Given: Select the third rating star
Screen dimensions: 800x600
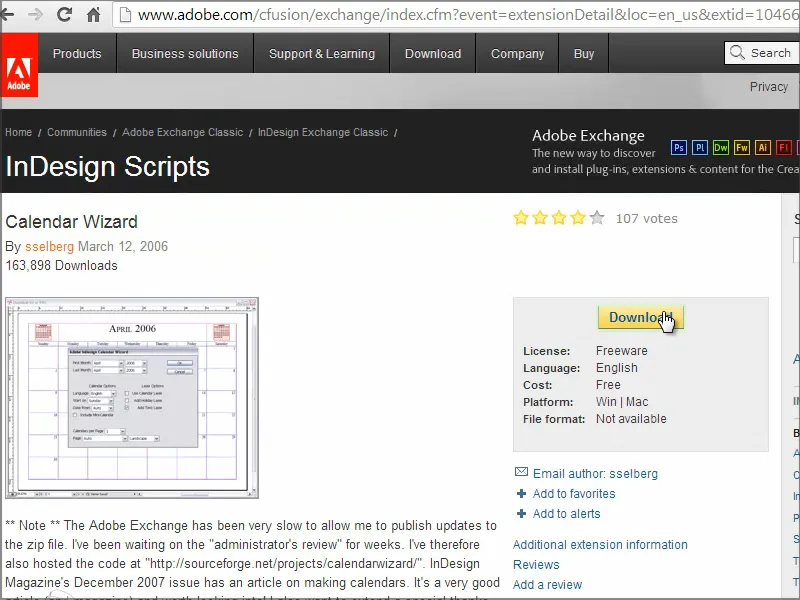Looking at the screenshot, I should (x=559, y=217).
